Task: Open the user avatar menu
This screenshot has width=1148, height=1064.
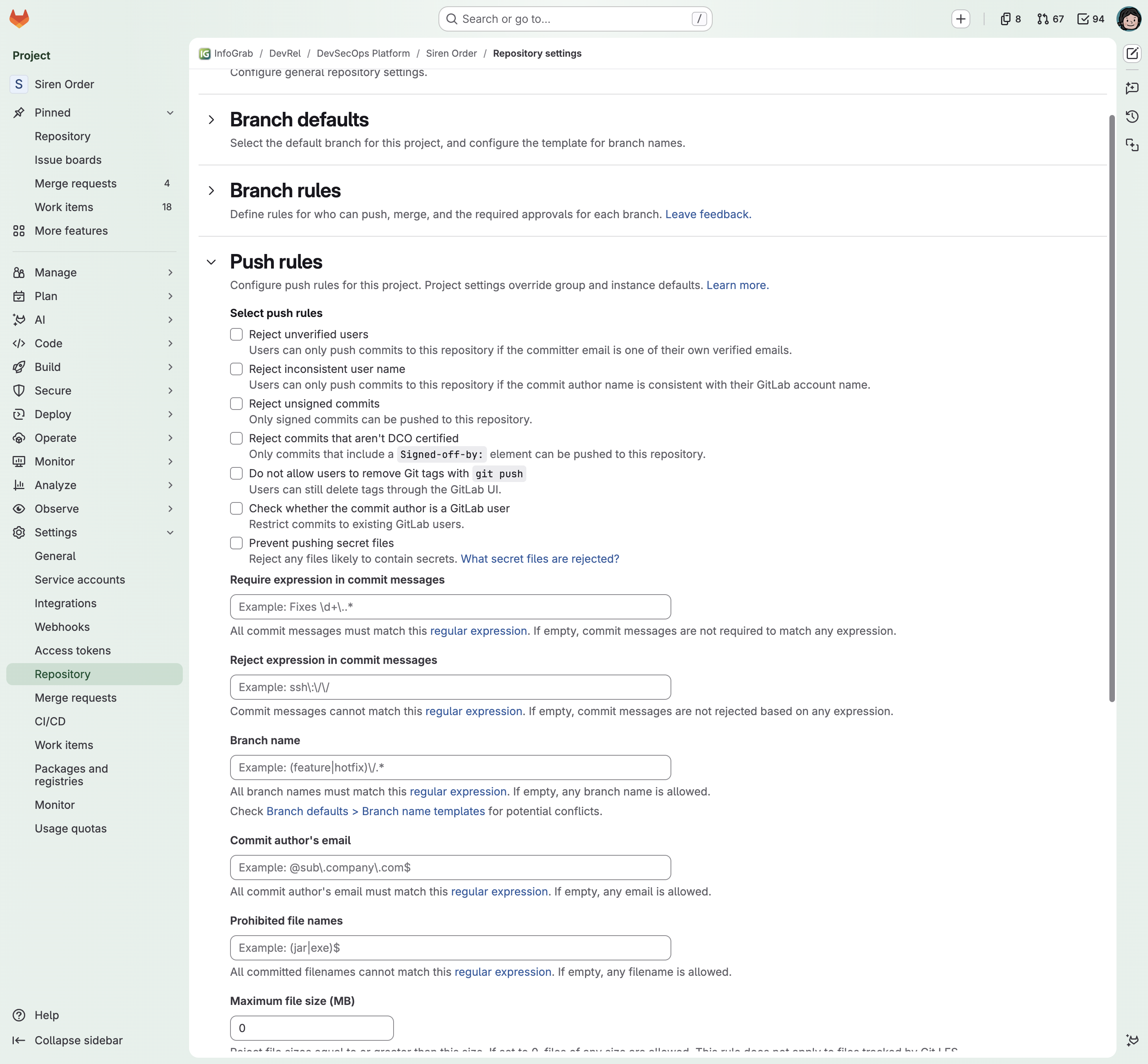Action: (1129, 19)
